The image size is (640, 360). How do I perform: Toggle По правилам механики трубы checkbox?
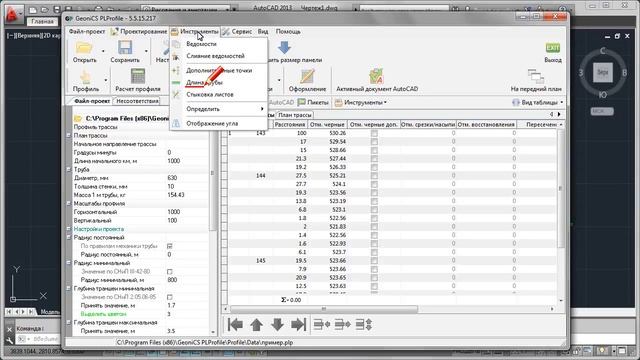point(170,246)
